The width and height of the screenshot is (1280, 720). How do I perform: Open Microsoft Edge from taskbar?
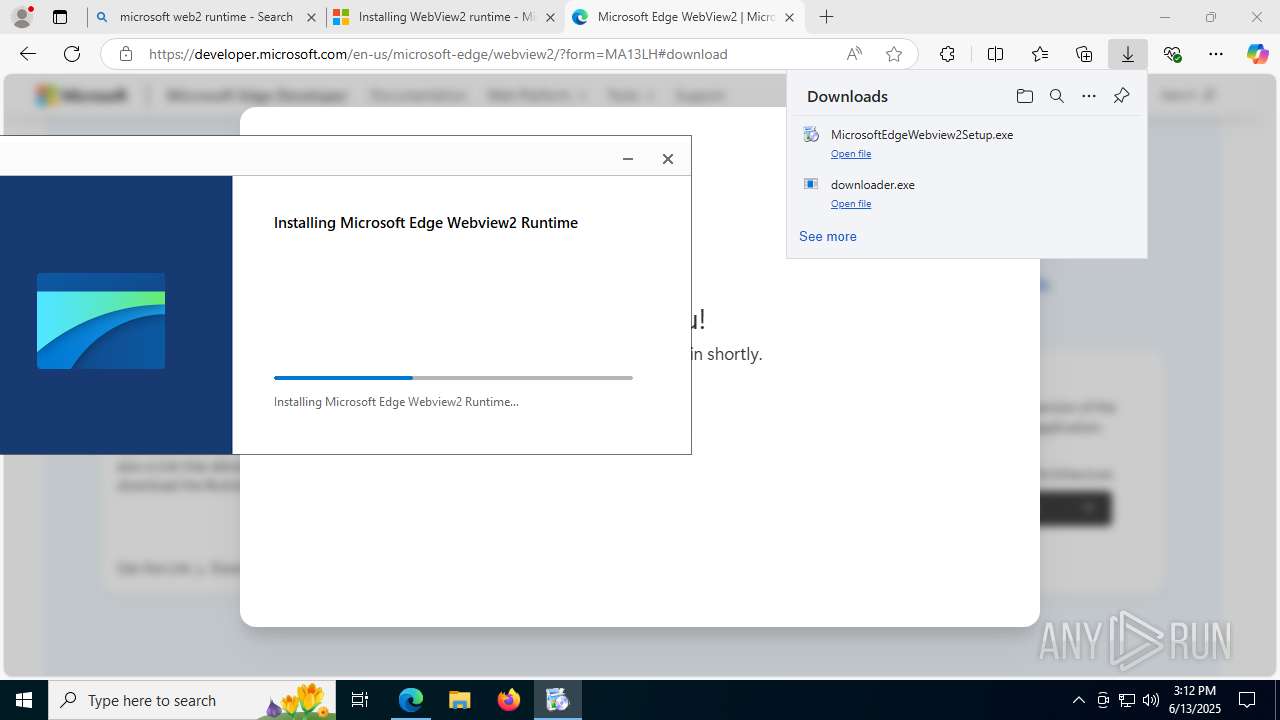(x=411, y=700)
